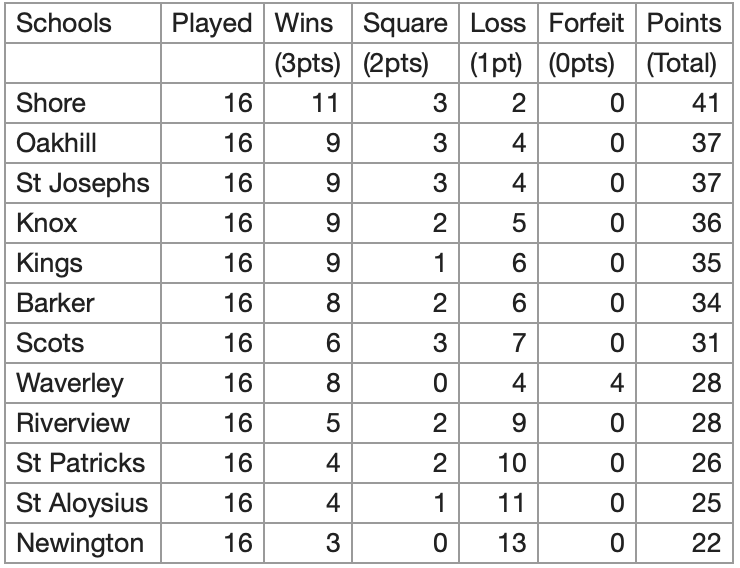The image size is (740, 568).
Task: Select Knox's total points value 36
Action: tap(706, 224)
